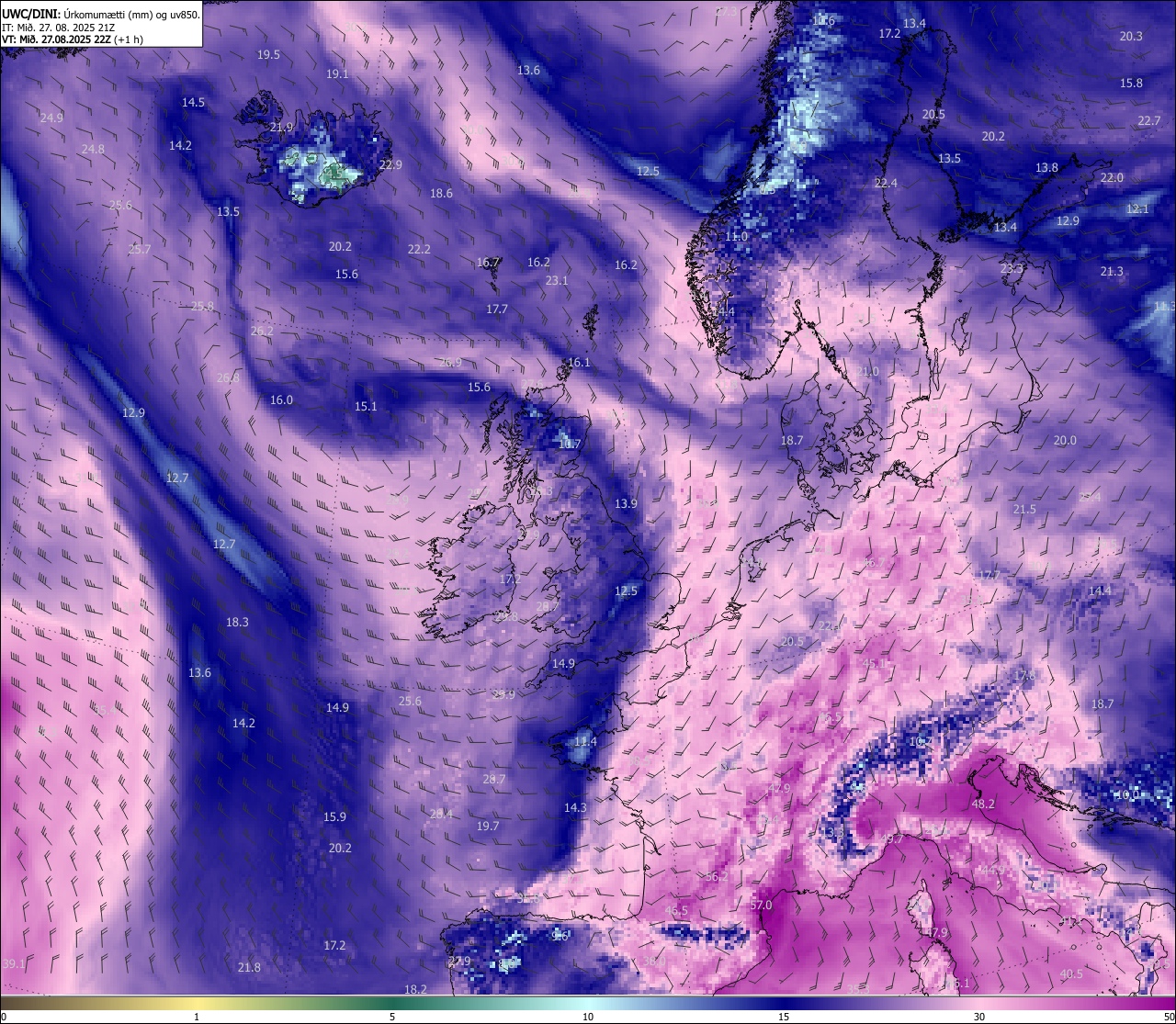1176x1024 pixels.
Task: Click the value 14.3 off western France
Action: pos(575,808)
